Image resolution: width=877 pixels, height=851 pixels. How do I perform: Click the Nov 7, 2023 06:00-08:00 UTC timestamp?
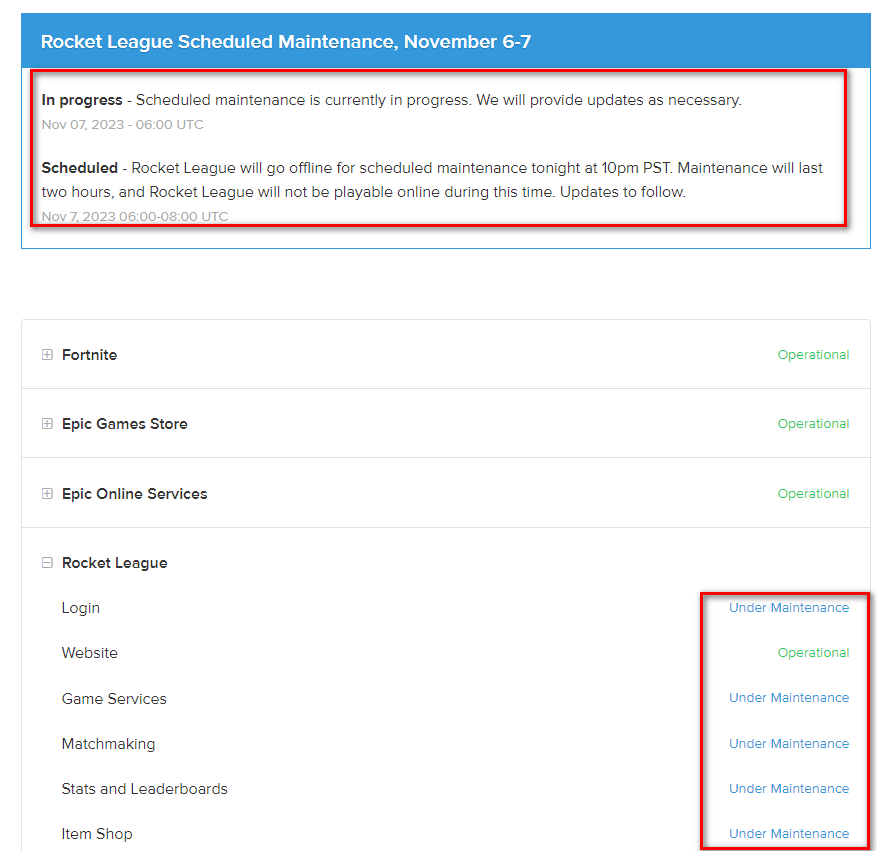pos(135,216)
